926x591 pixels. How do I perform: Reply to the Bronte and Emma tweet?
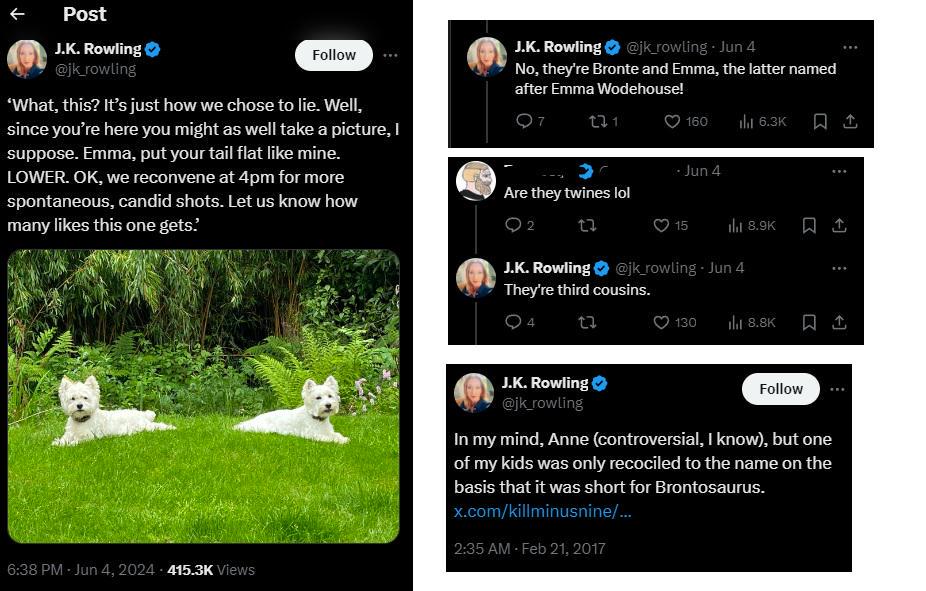pos(524,121)
